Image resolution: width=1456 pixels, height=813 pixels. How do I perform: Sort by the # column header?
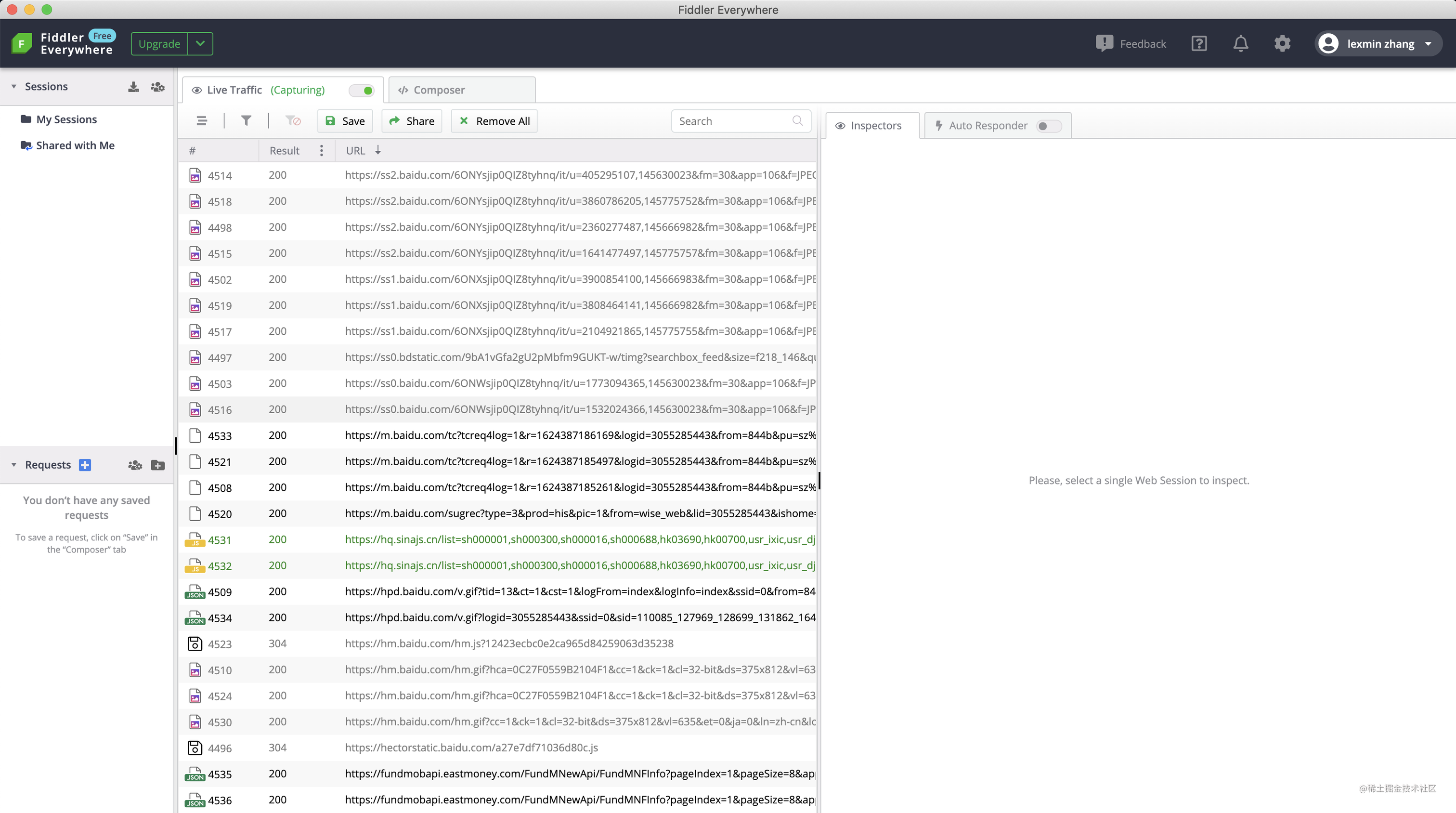pos(192,150)
